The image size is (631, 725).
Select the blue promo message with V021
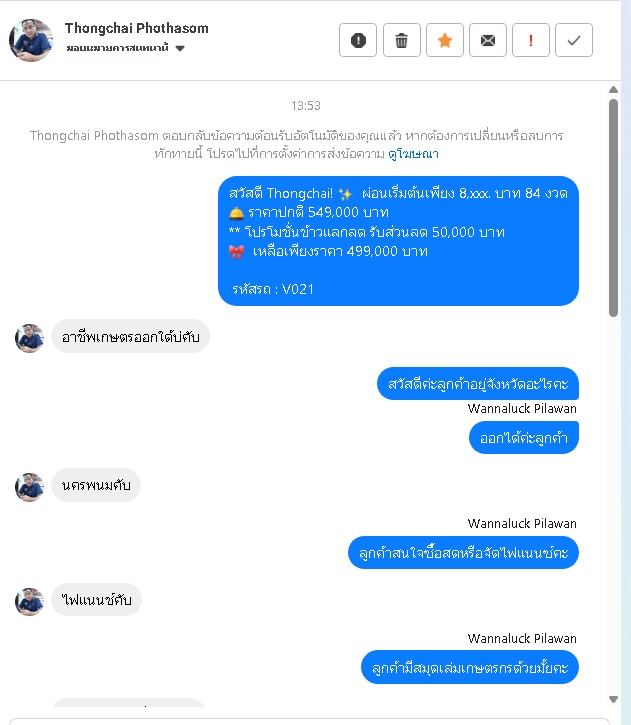tap(398, 241)
